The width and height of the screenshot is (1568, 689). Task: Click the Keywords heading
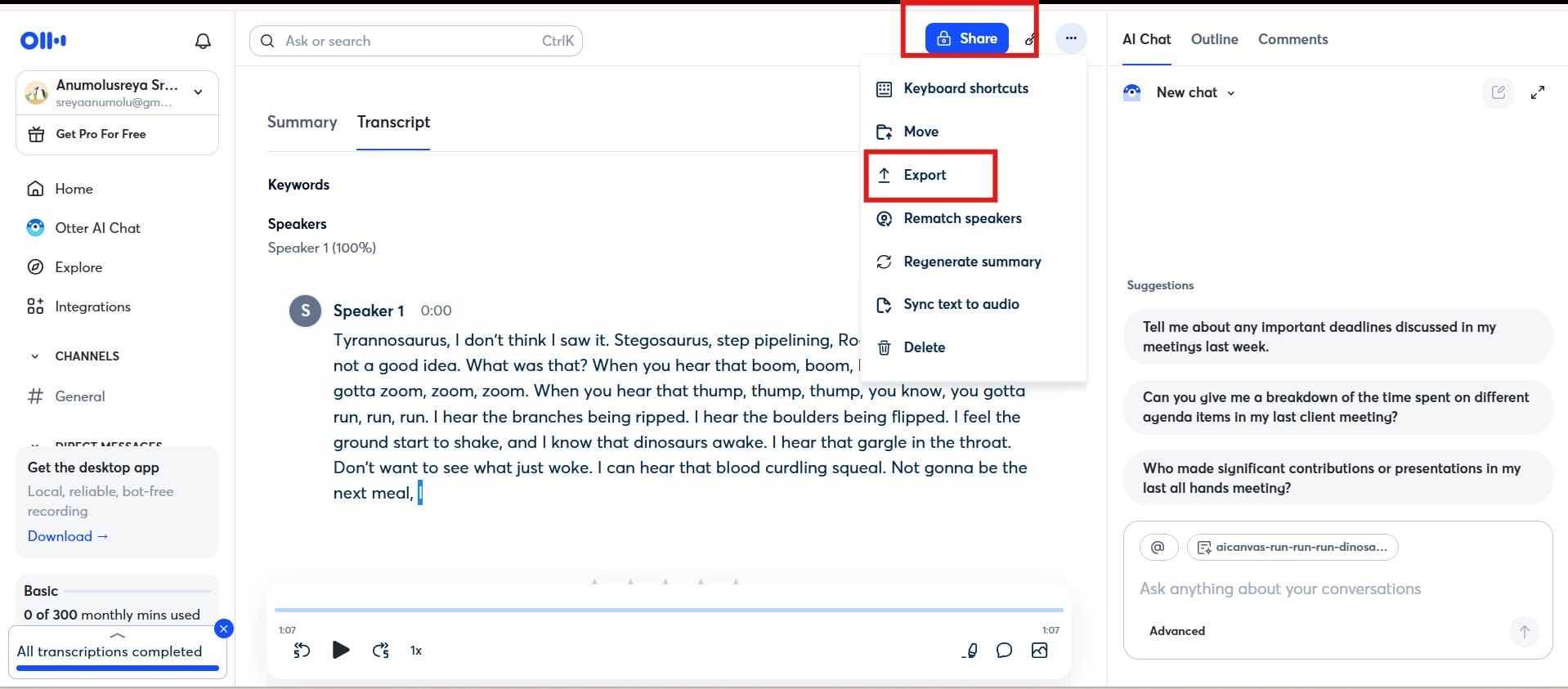(x=298, y=185)
